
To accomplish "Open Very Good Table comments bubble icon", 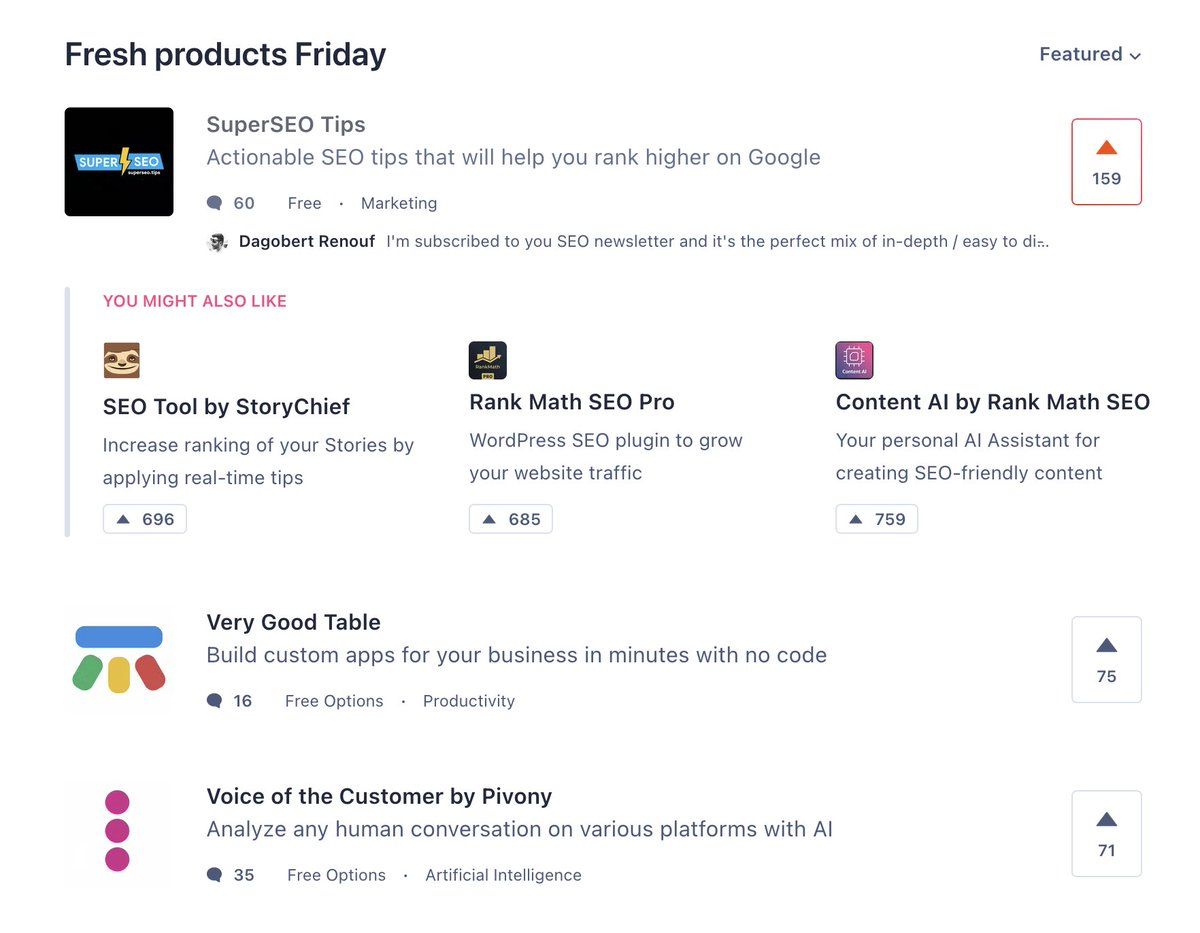I will click(214, 701).
